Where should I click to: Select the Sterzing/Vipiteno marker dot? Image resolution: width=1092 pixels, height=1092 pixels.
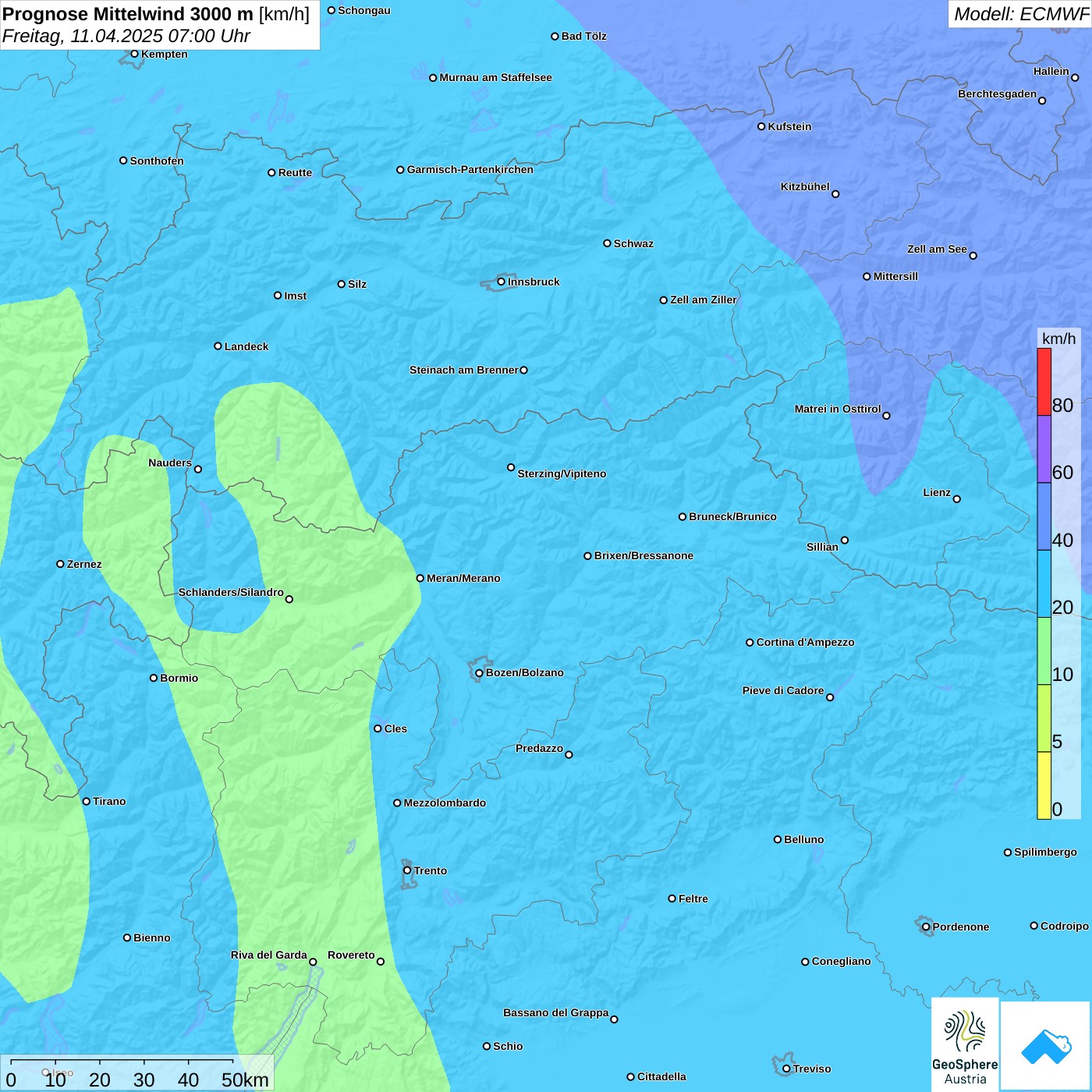pos(511,467)
